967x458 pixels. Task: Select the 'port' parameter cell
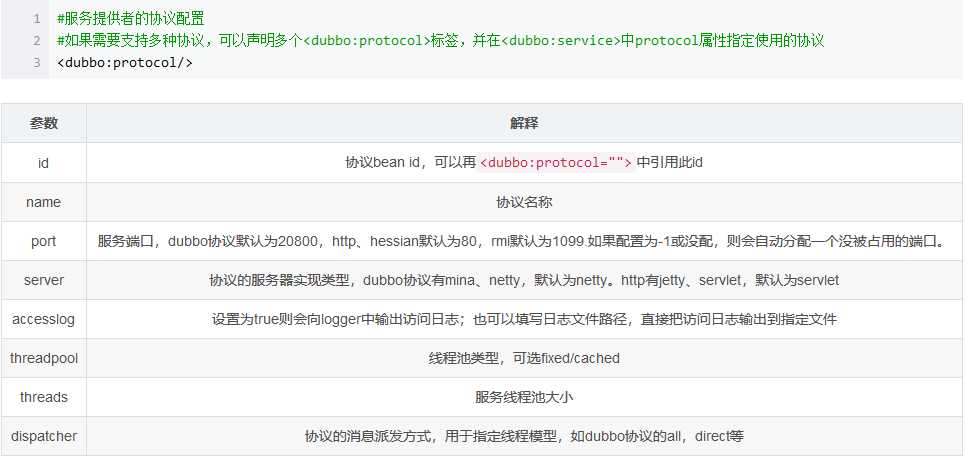point(44,241)
